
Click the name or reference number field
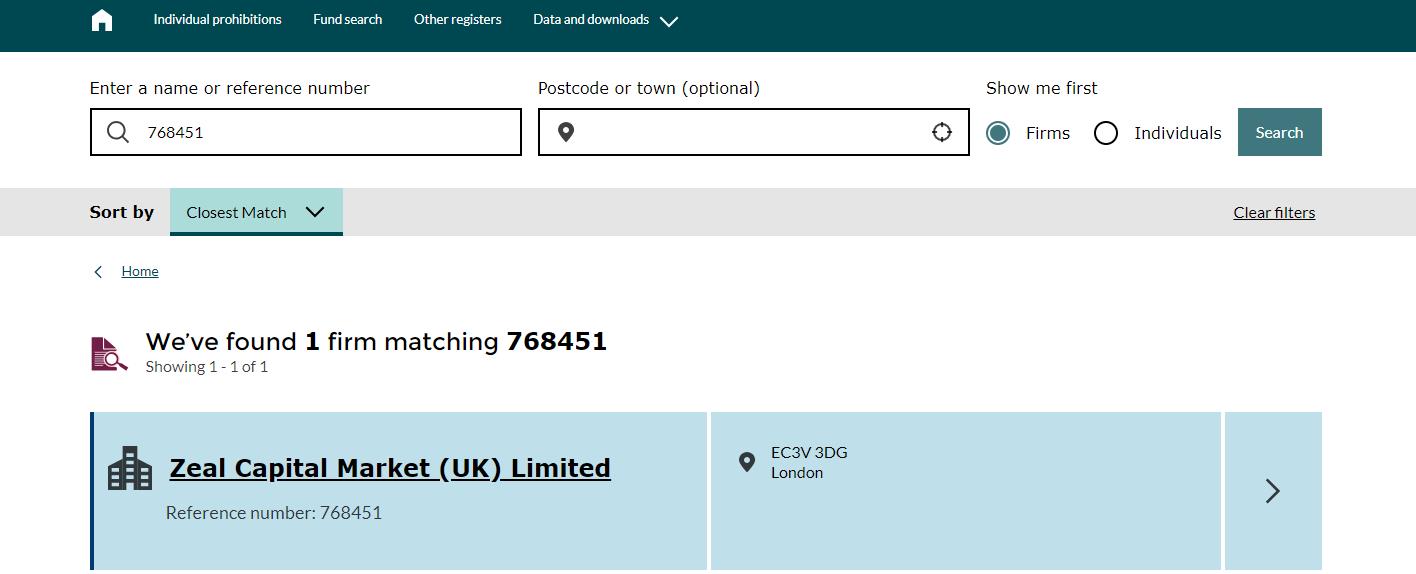coord(306,132)
